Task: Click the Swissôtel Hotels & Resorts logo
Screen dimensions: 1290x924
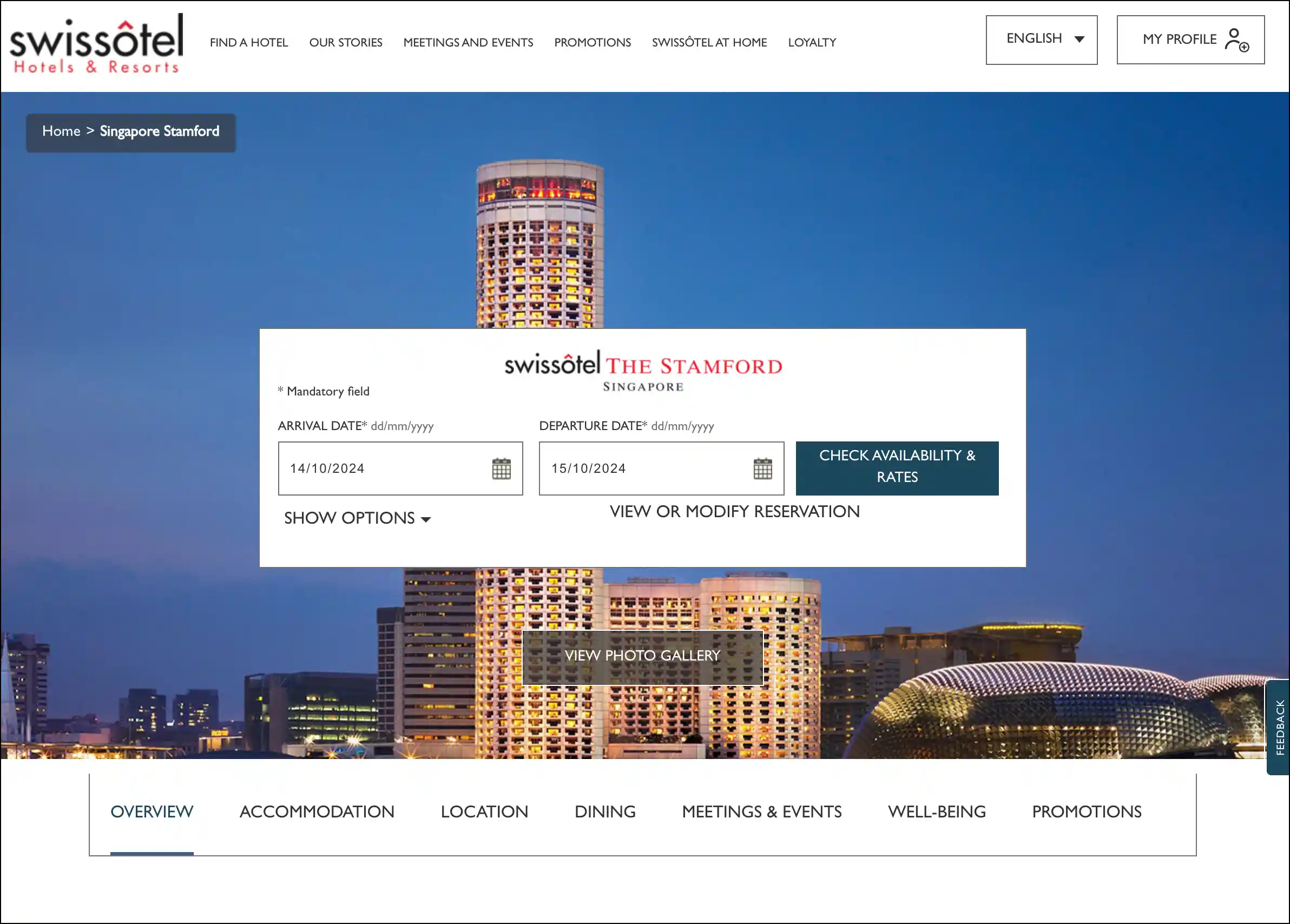Action: [x=96, y=44]
